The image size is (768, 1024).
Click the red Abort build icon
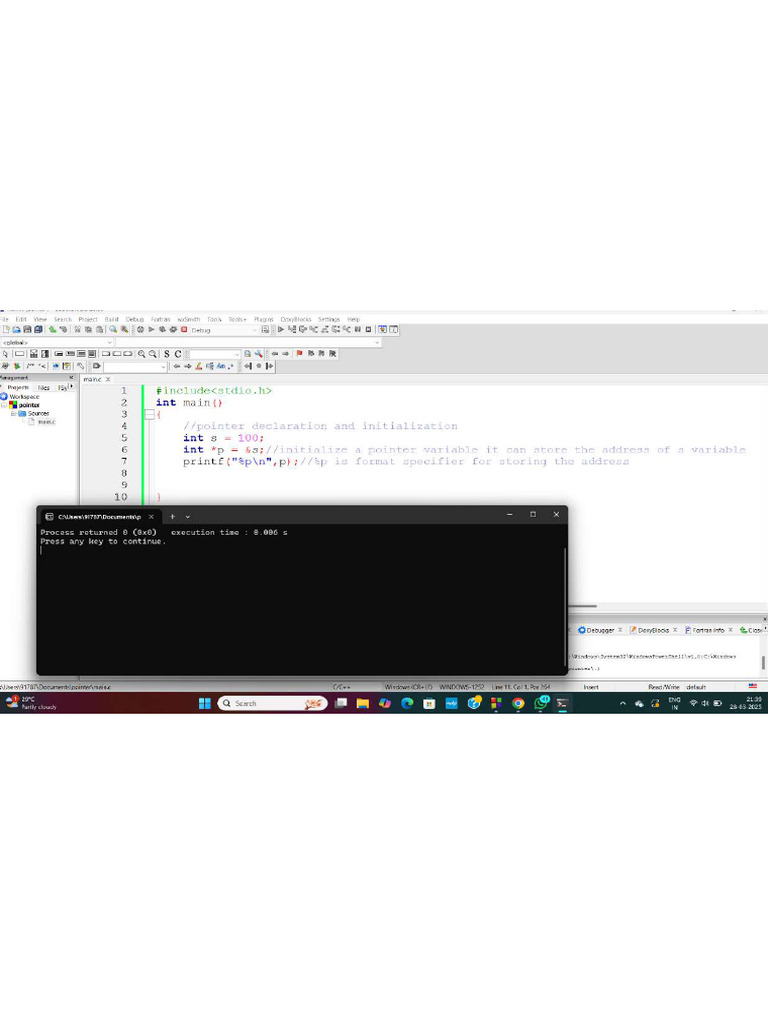point(184,329)
